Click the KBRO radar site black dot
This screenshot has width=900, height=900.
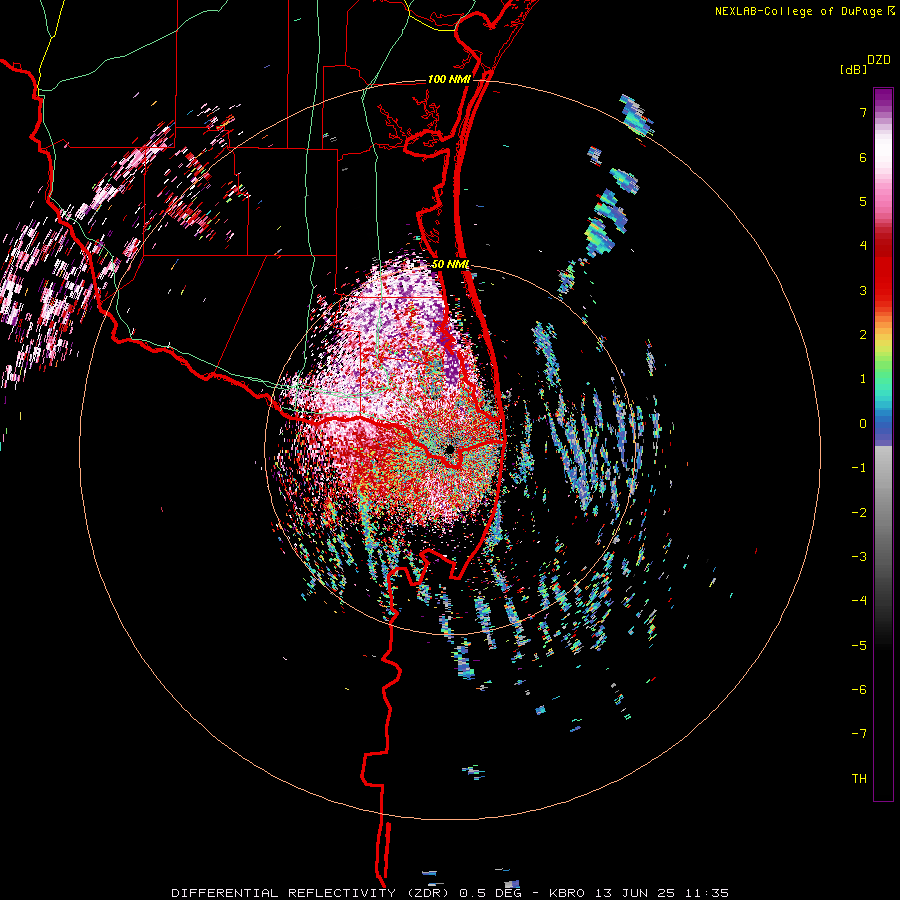tap(449, 449)
